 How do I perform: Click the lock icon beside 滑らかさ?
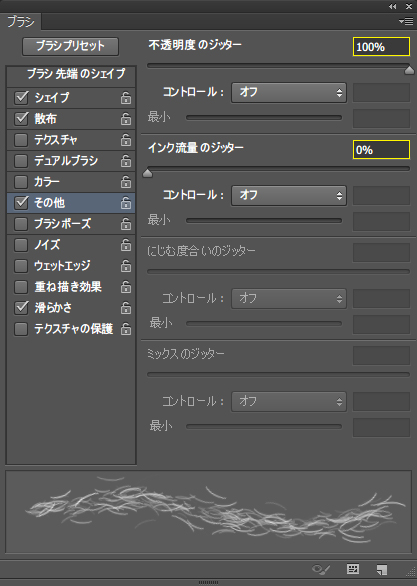pyautogui.click(x=126, y=308)
